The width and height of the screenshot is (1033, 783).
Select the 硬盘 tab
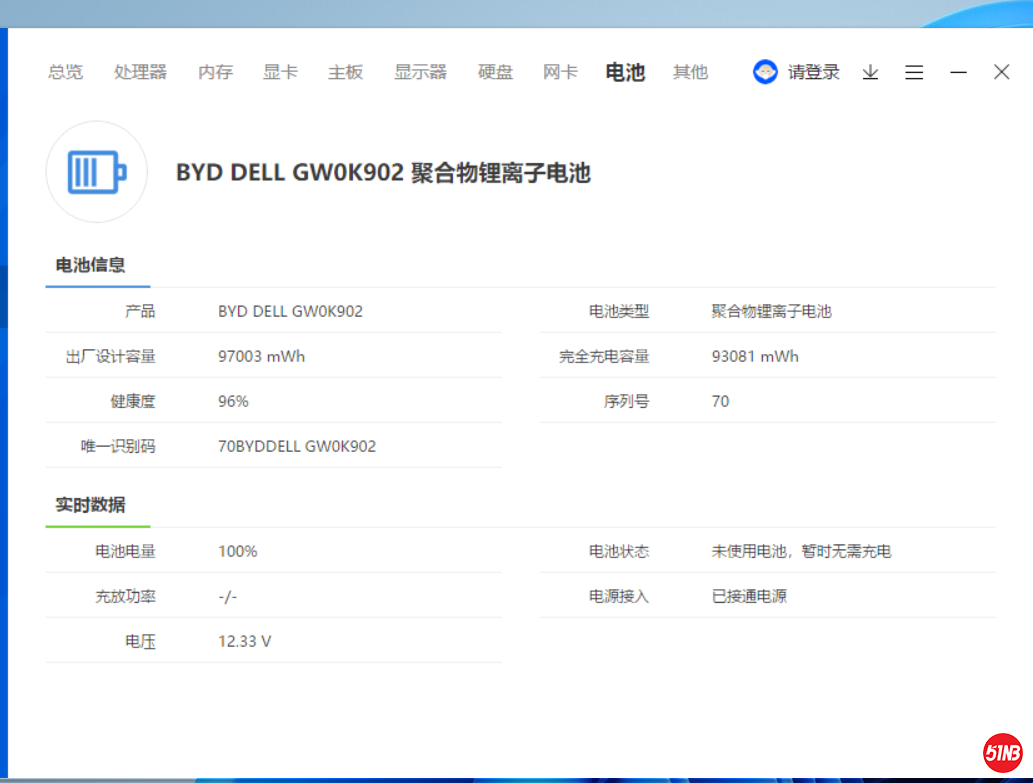pos(495,72)
